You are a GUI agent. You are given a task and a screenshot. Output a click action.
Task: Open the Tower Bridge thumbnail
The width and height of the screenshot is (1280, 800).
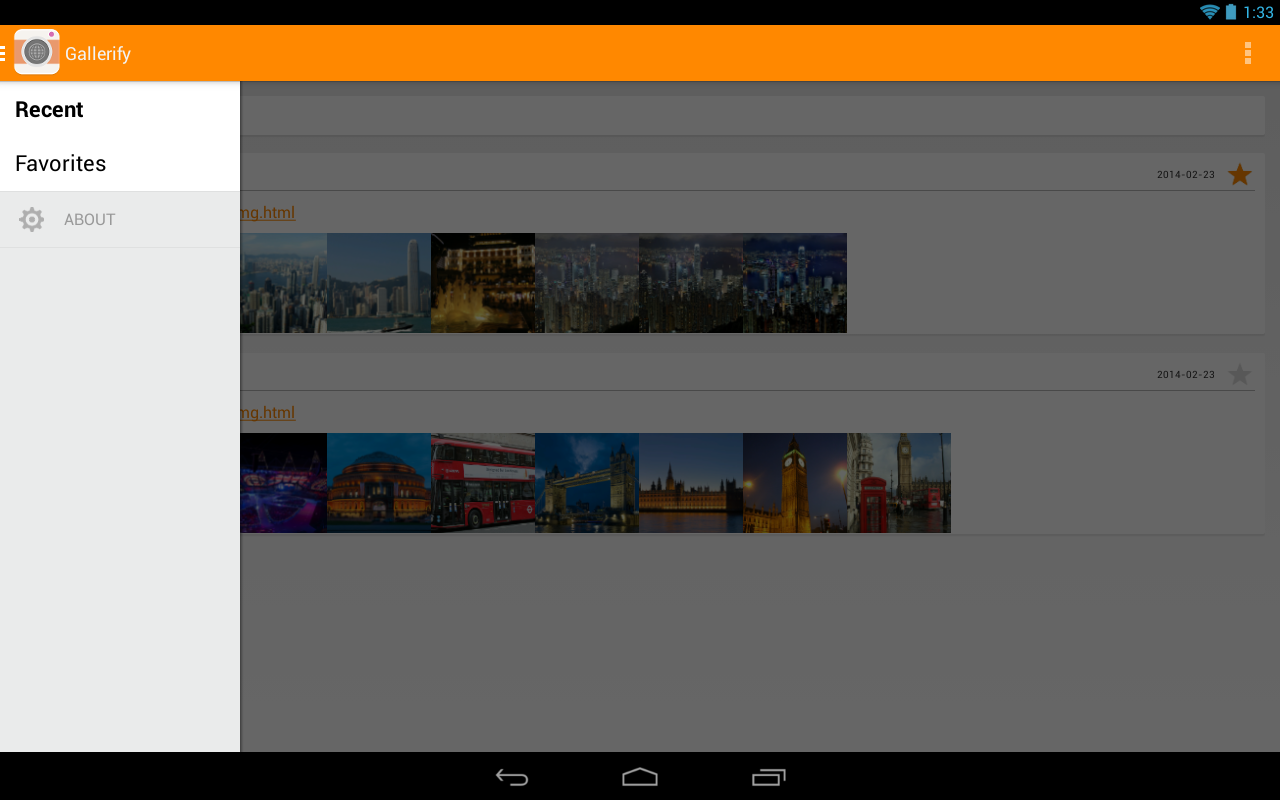click(x=587, y=483)
